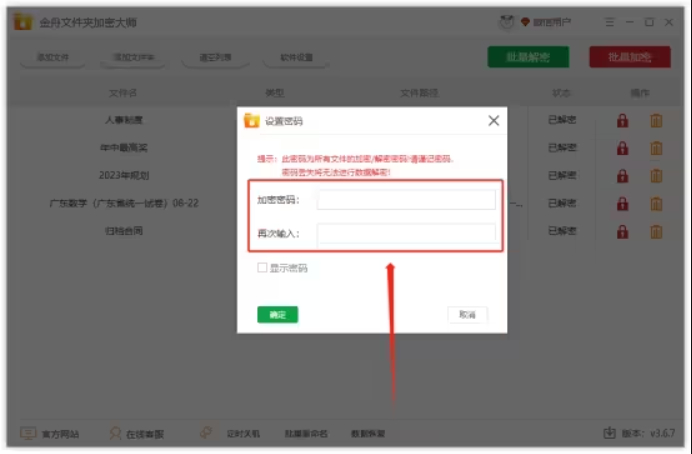692x454 pixels.
Task: Lock the 归档合同 entry
Action: pyautogui.click(x=622, y=232)
